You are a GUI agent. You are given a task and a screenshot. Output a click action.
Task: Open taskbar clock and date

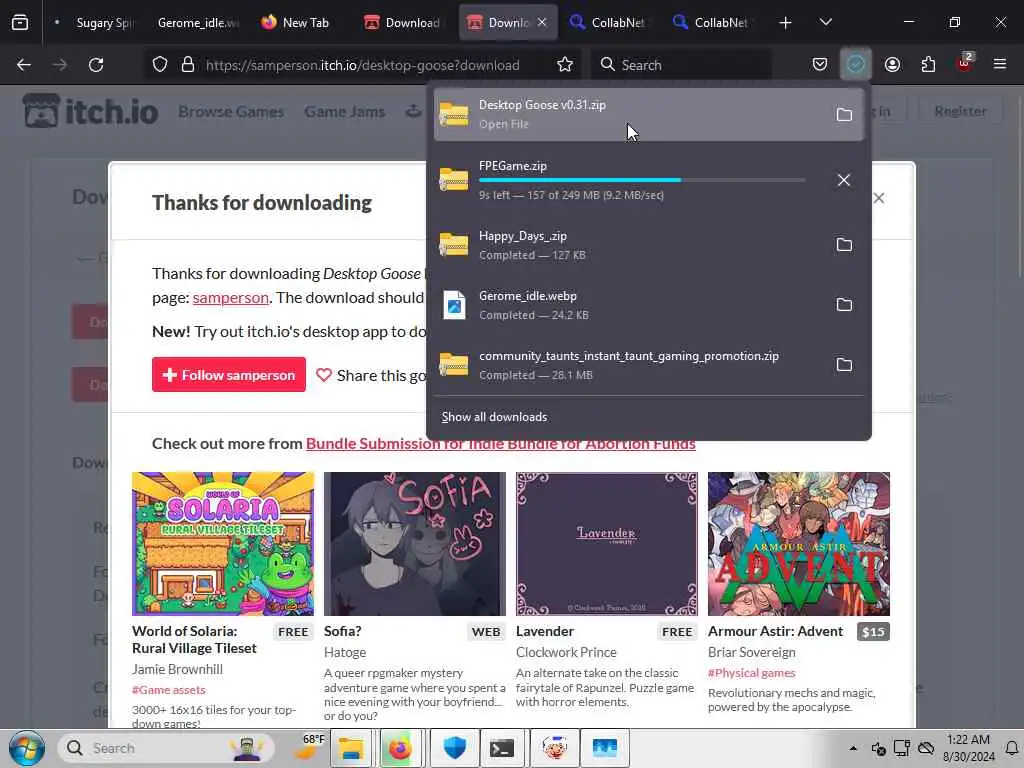tap(968, 748)
